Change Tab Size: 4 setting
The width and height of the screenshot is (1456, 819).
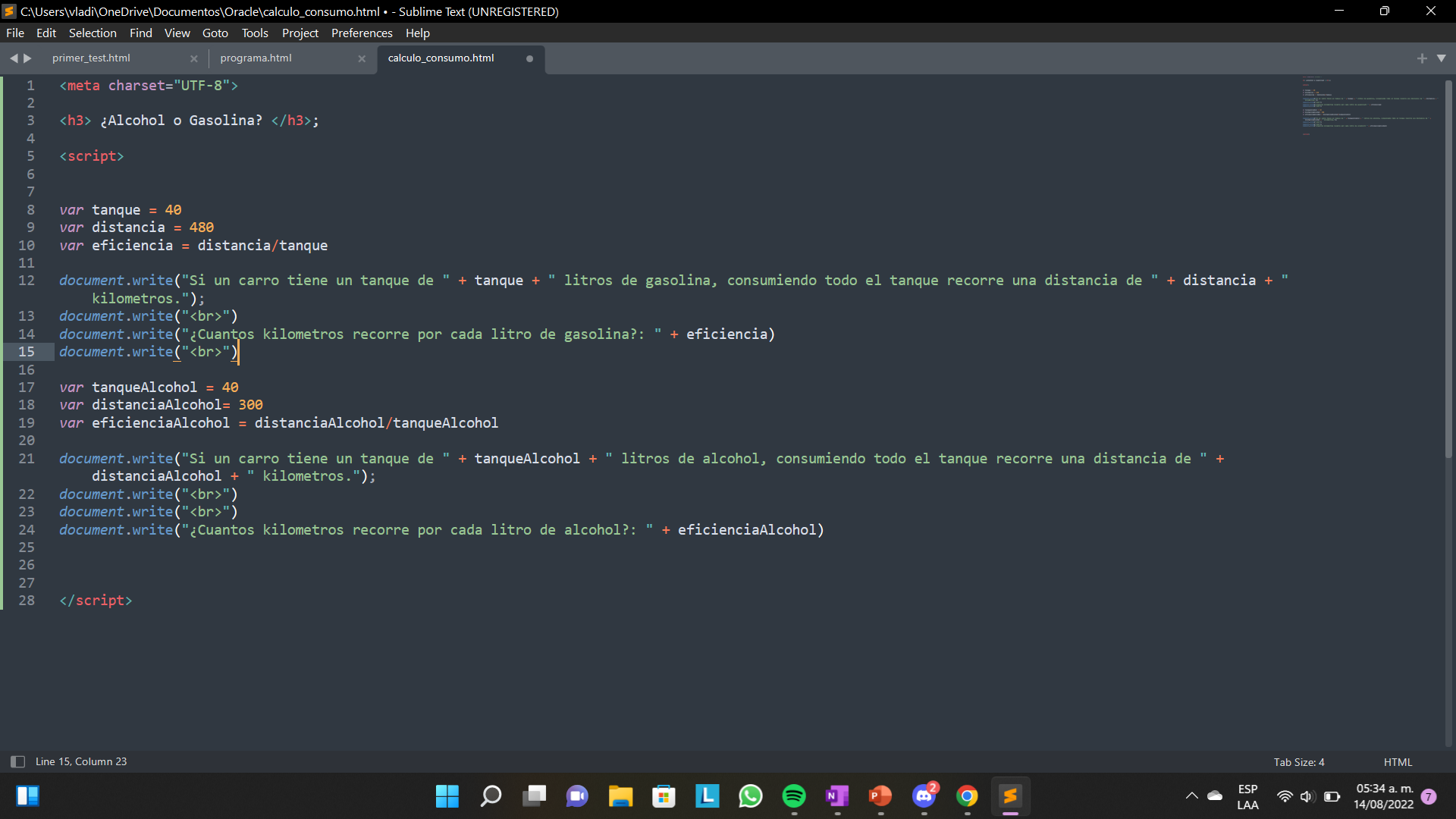point(1299,762)
